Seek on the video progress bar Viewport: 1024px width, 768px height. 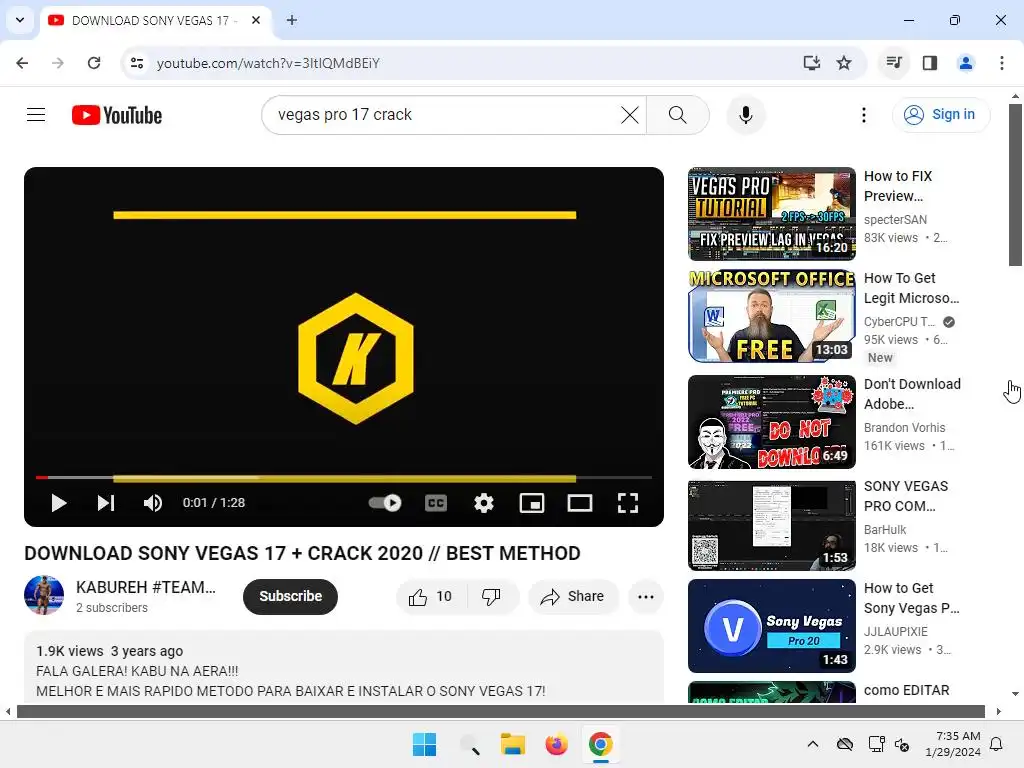coord(344,477)
